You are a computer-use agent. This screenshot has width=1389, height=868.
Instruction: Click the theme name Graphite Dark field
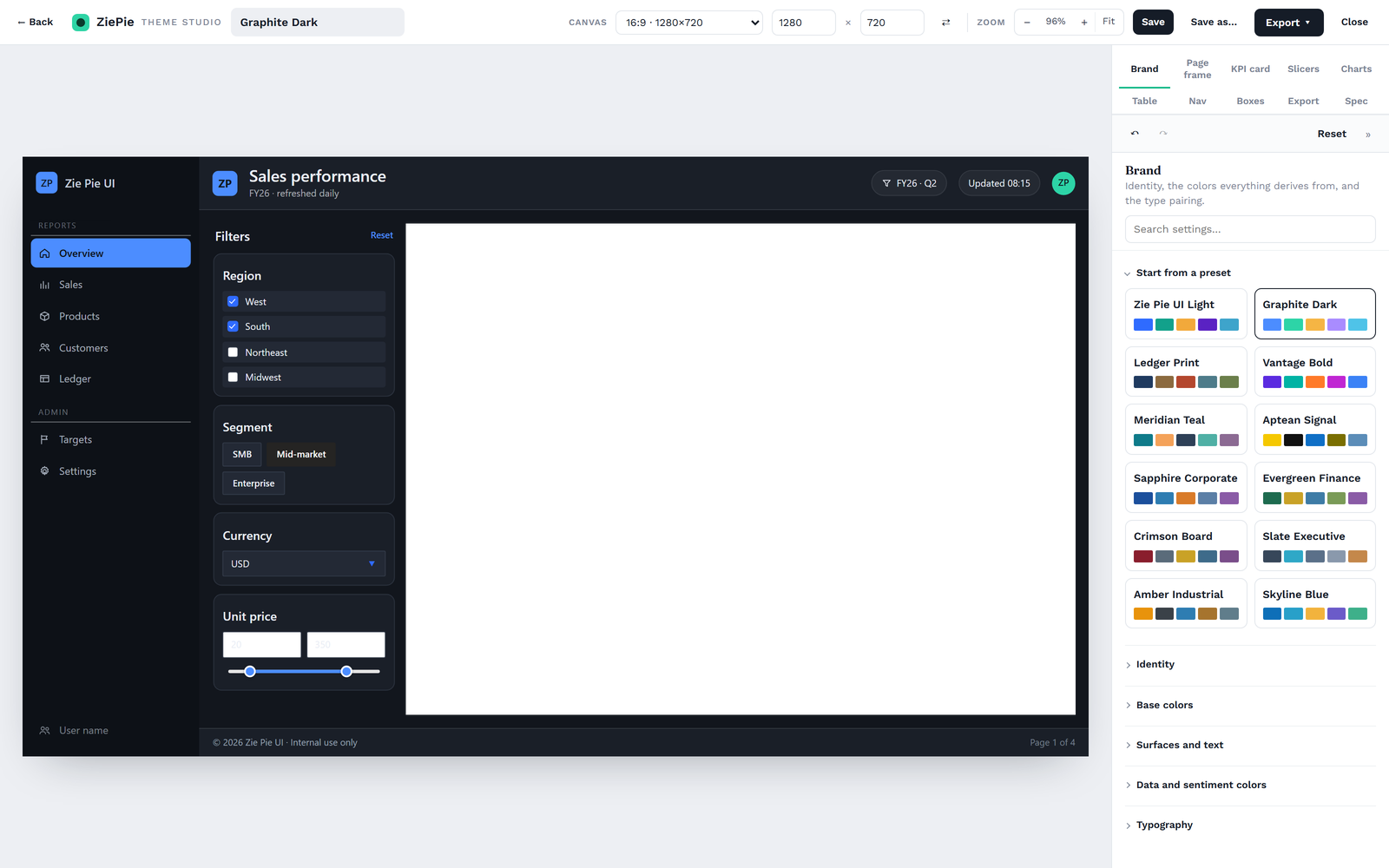coord(318,23)
